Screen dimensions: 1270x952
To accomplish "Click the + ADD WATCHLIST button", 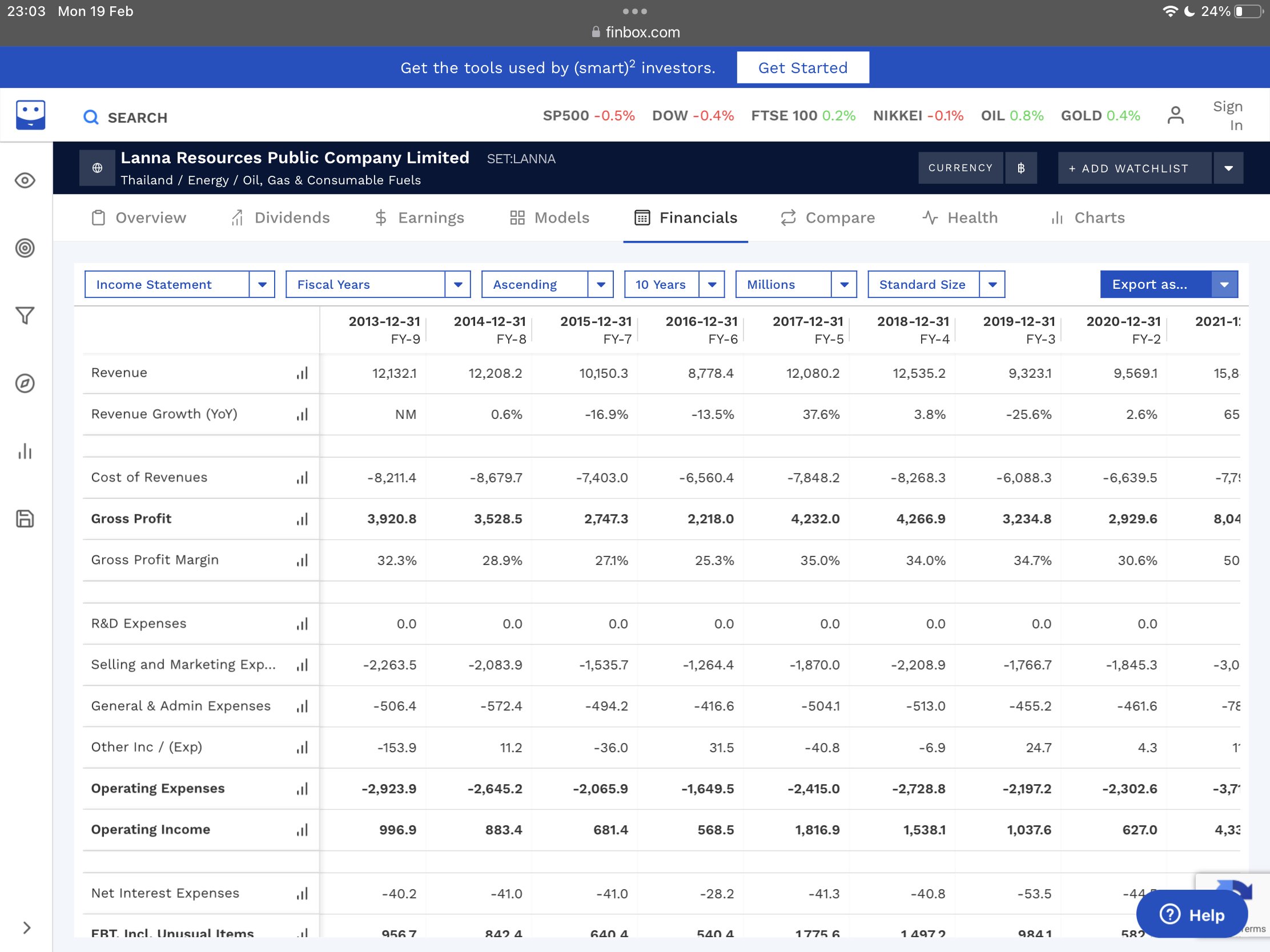I will click(1135, 168).
